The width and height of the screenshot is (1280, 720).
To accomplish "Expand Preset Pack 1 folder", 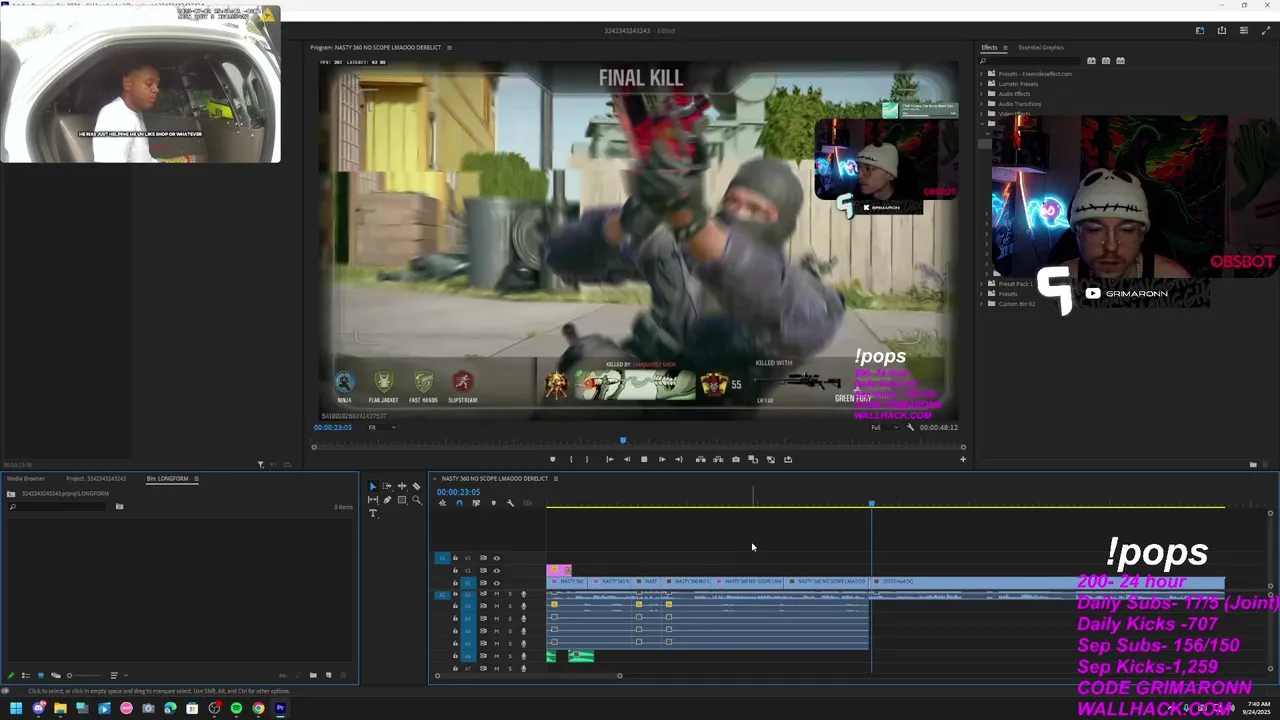I will click(981, 284).
